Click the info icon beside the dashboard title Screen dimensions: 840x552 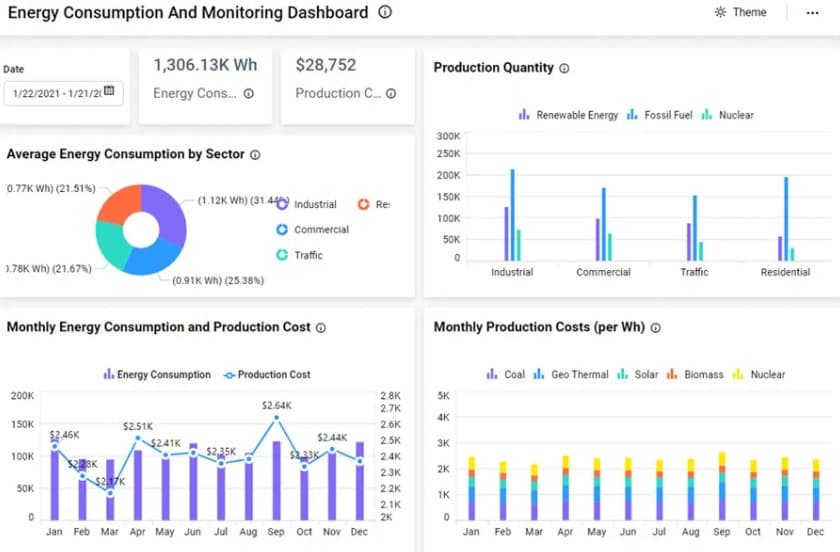pyautogui.click(x=385, y=12)
